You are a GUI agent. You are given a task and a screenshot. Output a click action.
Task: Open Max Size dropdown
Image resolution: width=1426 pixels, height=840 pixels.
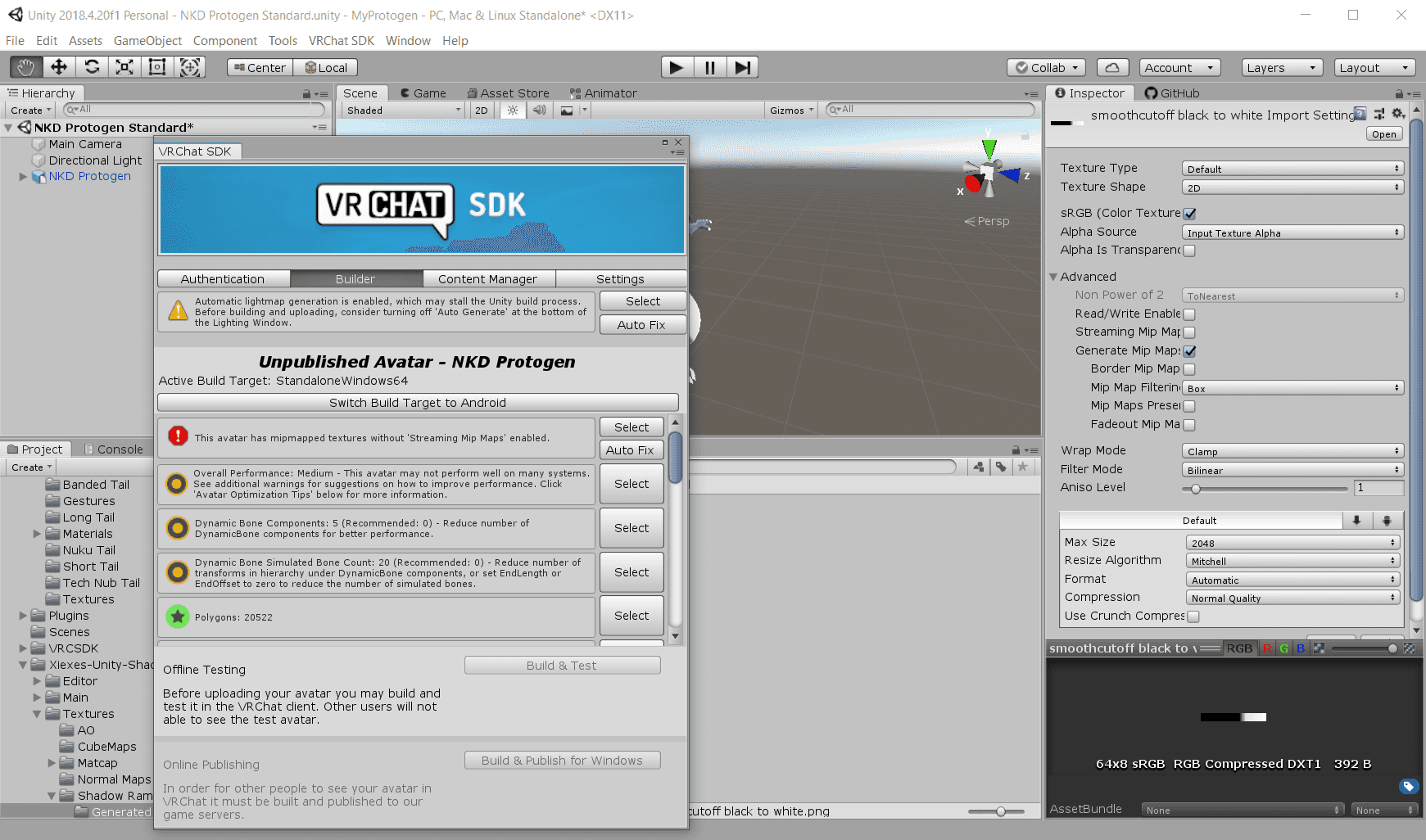[x=1292, y=543]
